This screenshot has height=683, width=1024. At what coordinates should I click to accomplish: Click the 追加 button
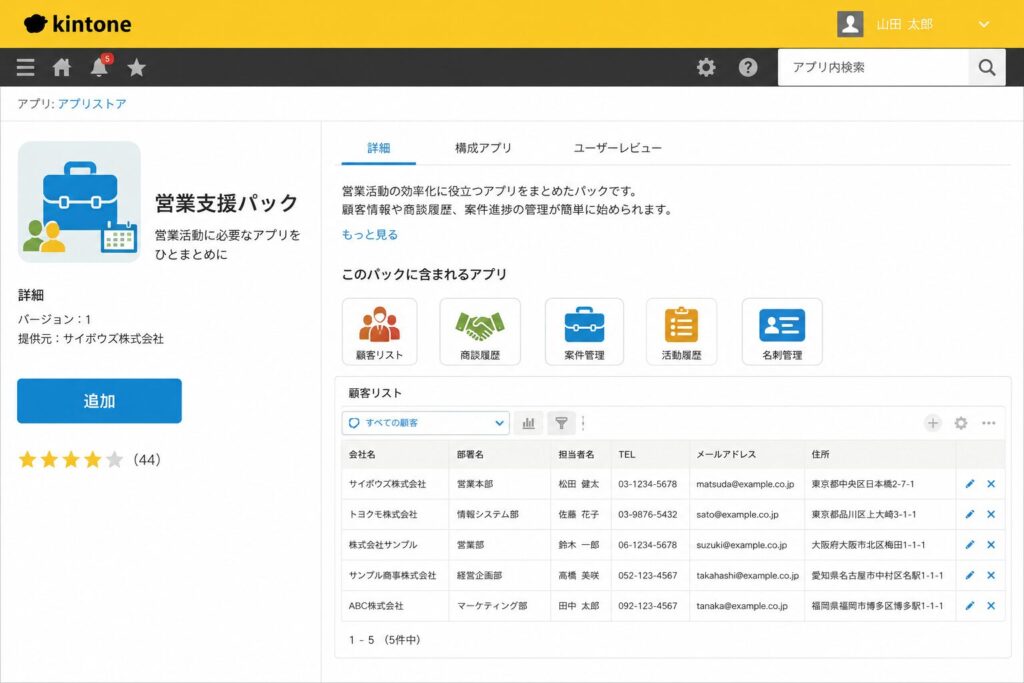99,401
